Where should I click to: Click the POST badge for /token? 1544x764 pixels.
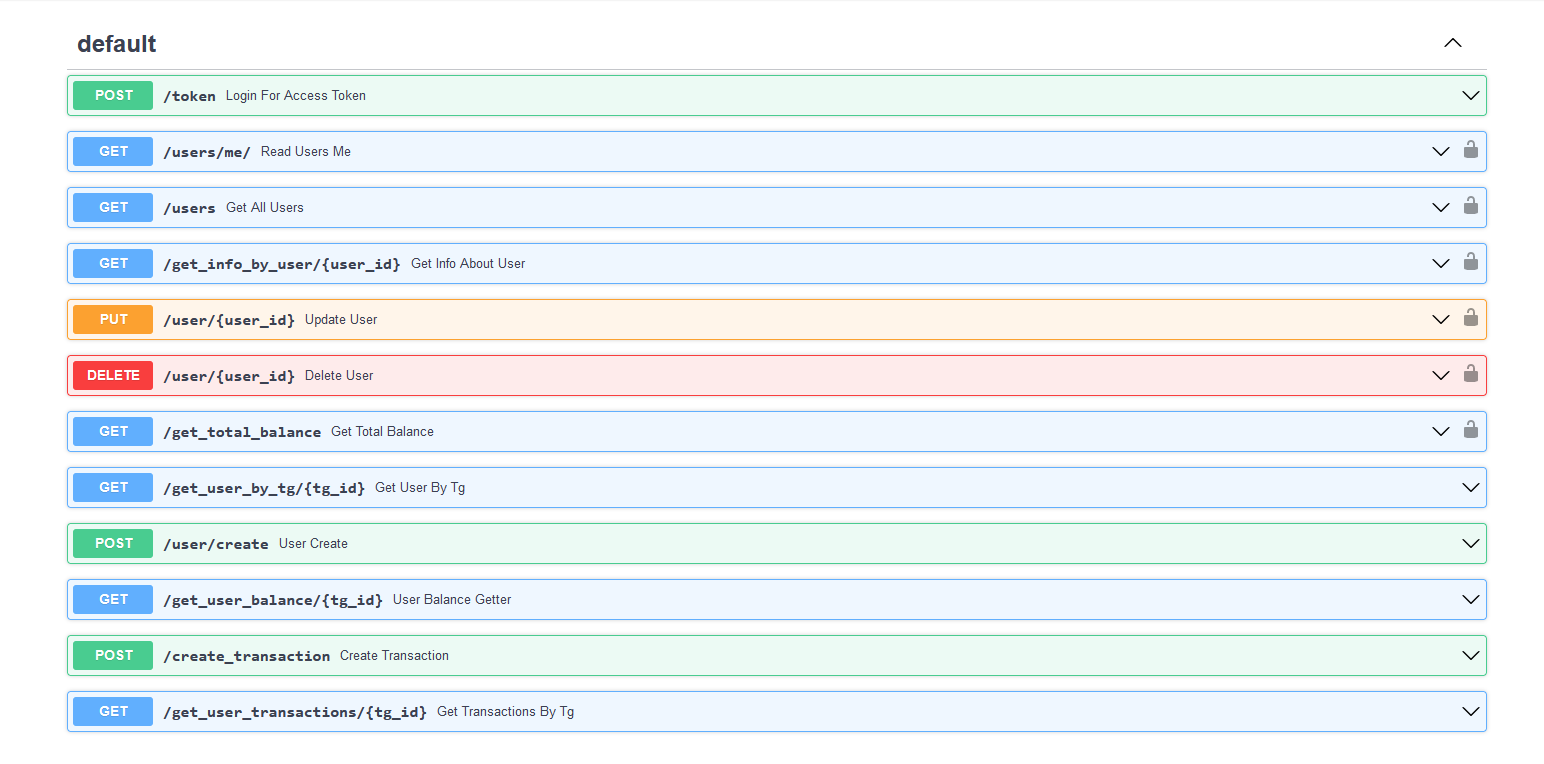pos(113,95)
